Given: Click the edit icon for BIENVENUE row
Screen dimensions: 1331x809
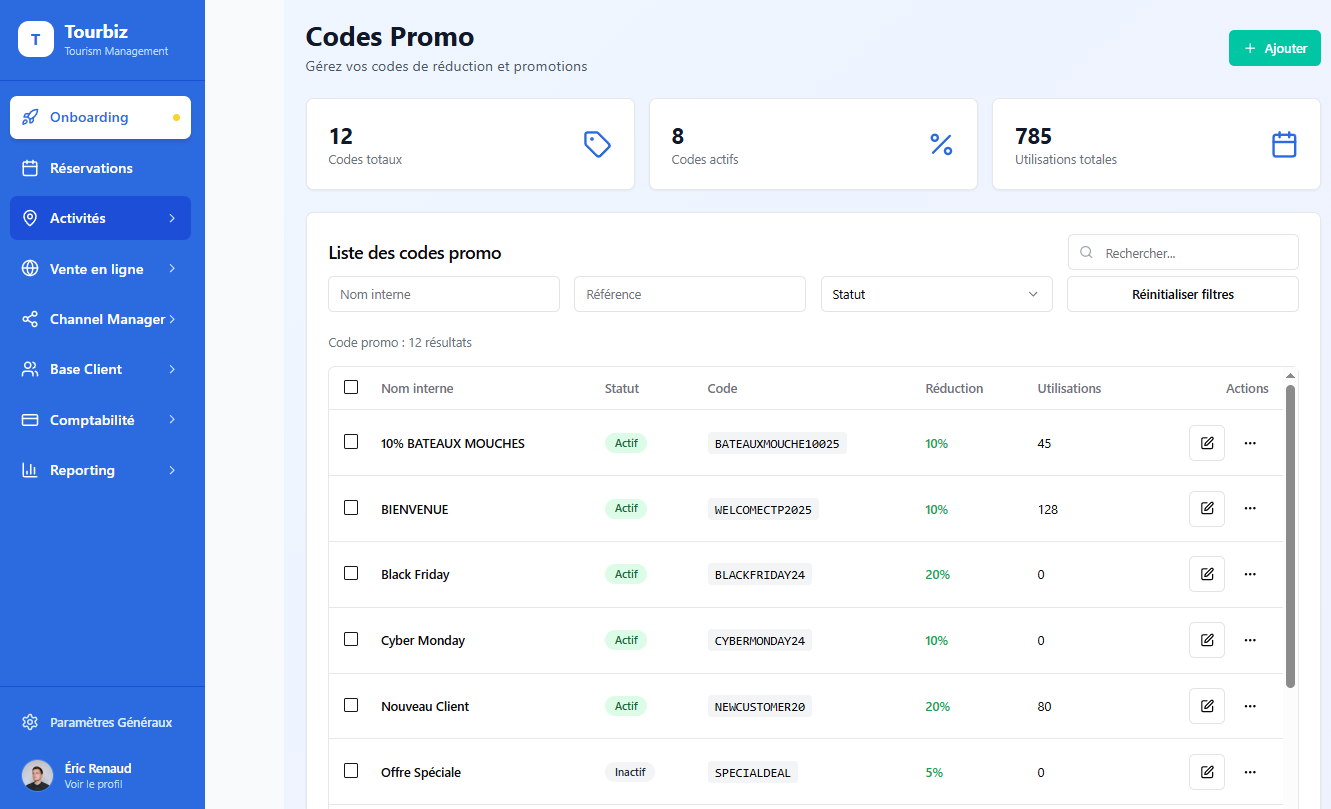Looking at the screenshot, I should (1206, 509).
